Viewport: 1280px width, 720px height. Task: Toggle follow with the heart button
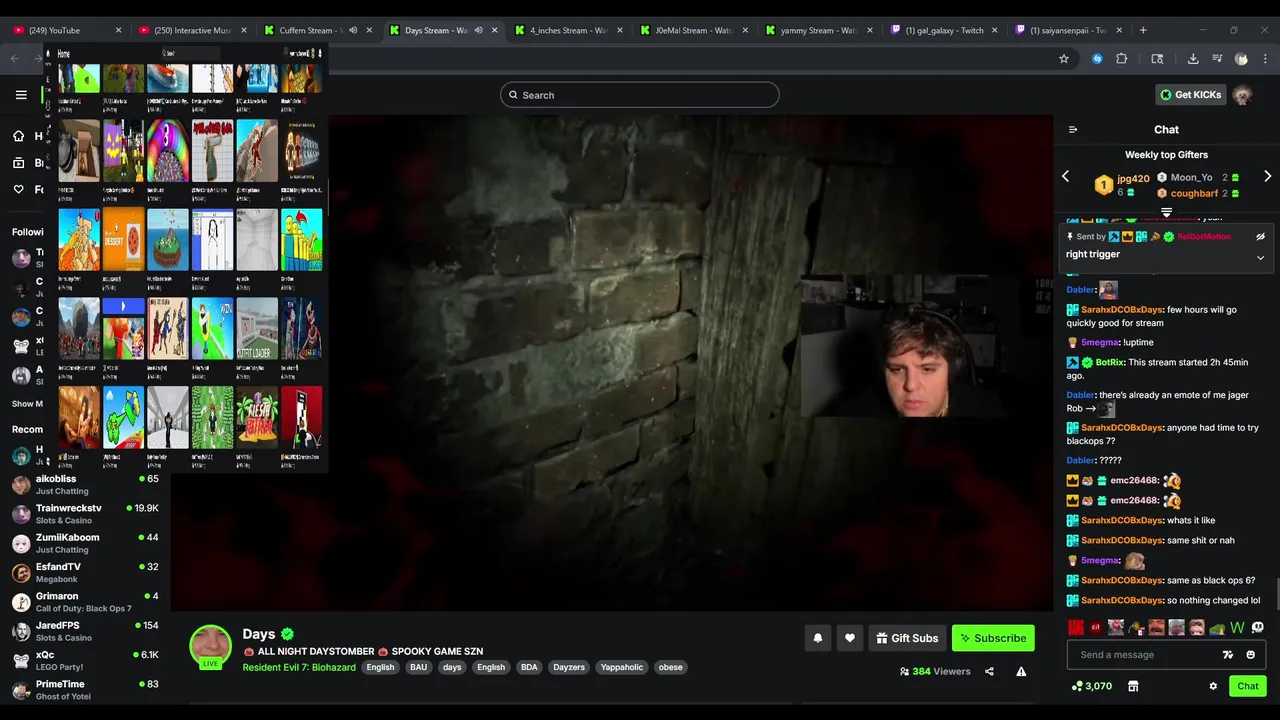click(x=850, y=638)
